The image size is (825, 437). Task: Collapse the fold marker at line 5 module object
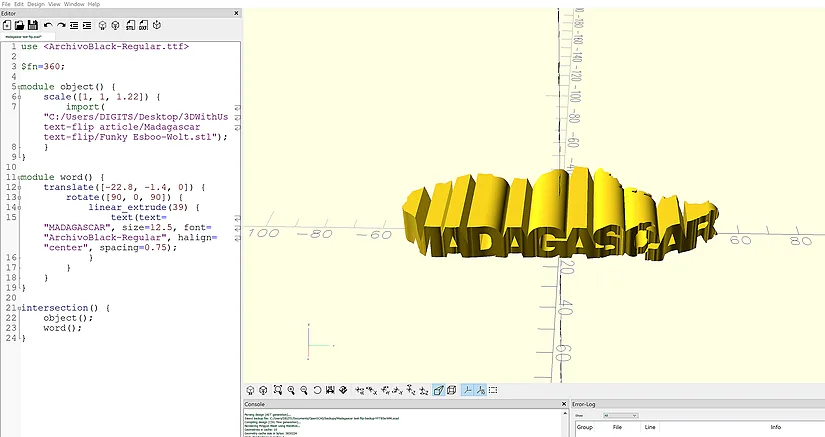[x=19, y=87]
